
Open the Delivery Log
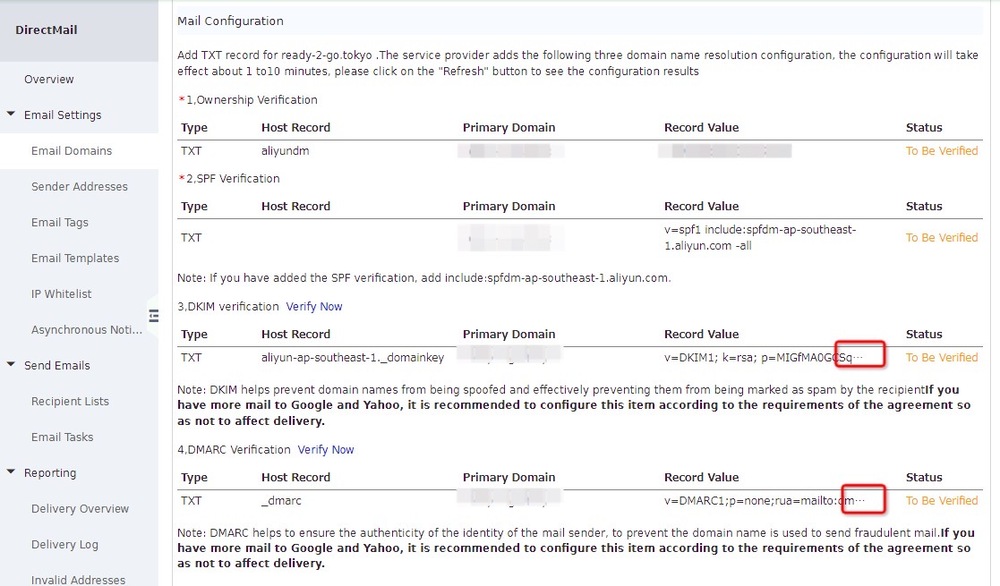click(x=65, y=545)
